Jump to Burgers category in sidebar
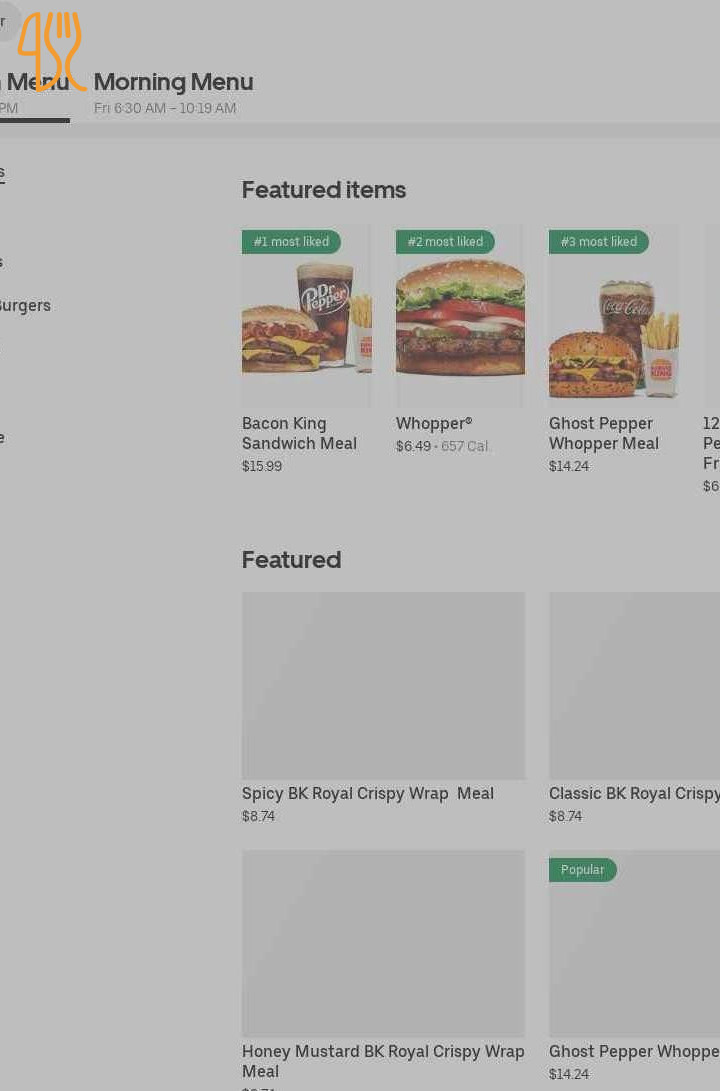720x1091 pixels. (25, 305)
